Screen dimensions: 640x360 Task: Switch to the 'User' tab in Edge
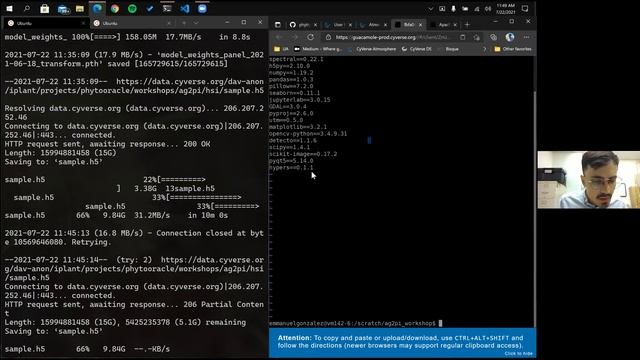point(338,24)
